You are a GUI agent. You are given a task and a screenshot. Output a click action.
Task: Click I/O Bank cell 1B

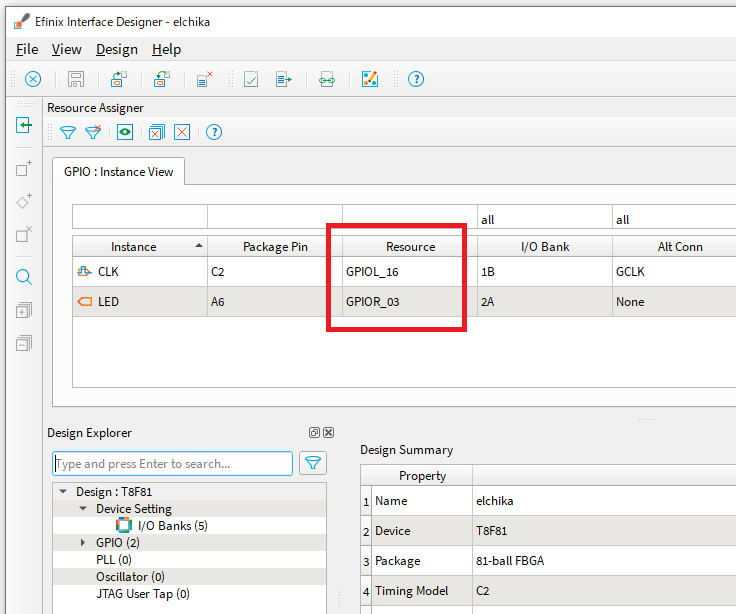click(x=545, y=272)
